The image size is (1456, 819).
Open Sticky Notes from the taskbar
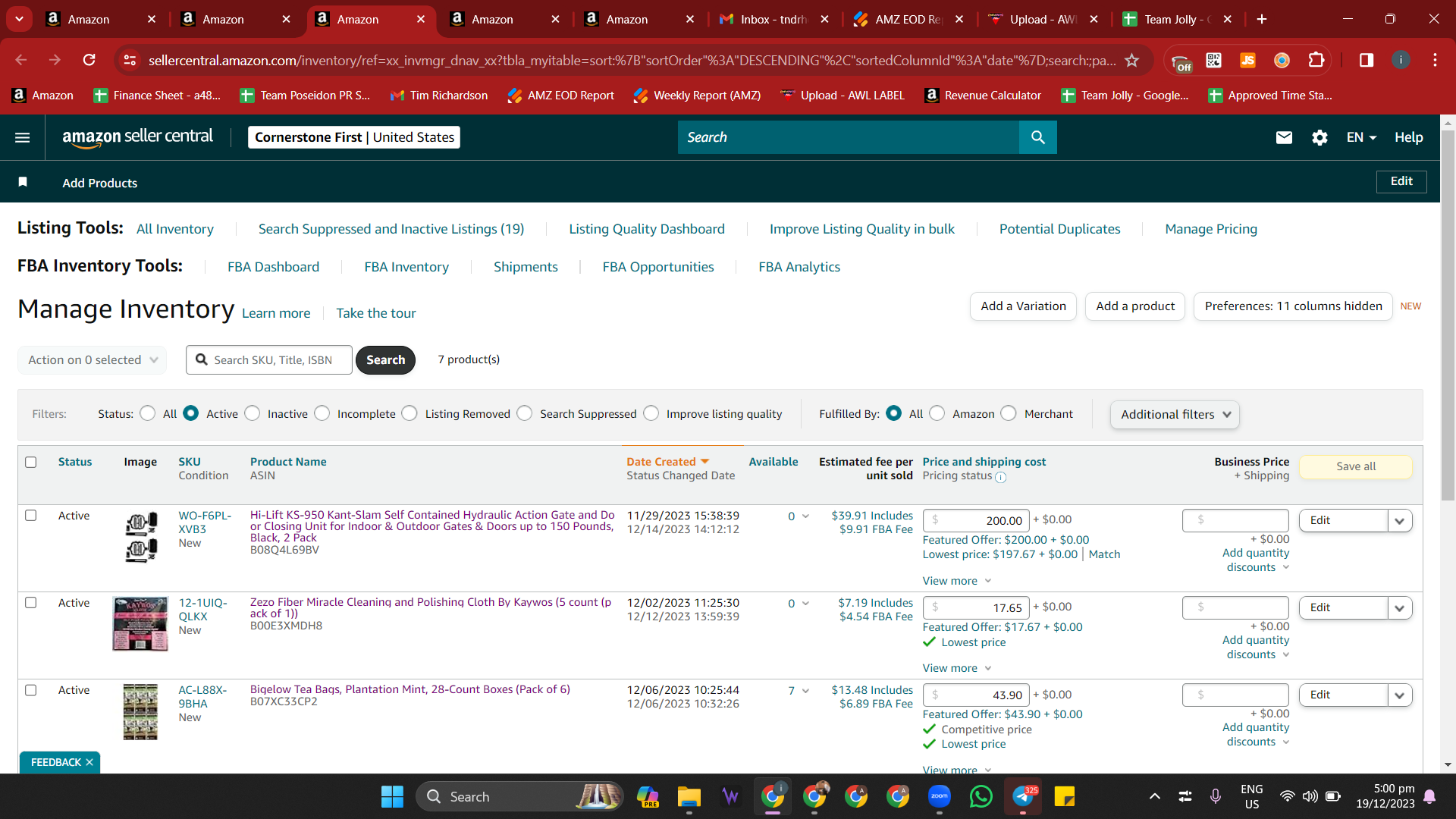pos(1064,796)
